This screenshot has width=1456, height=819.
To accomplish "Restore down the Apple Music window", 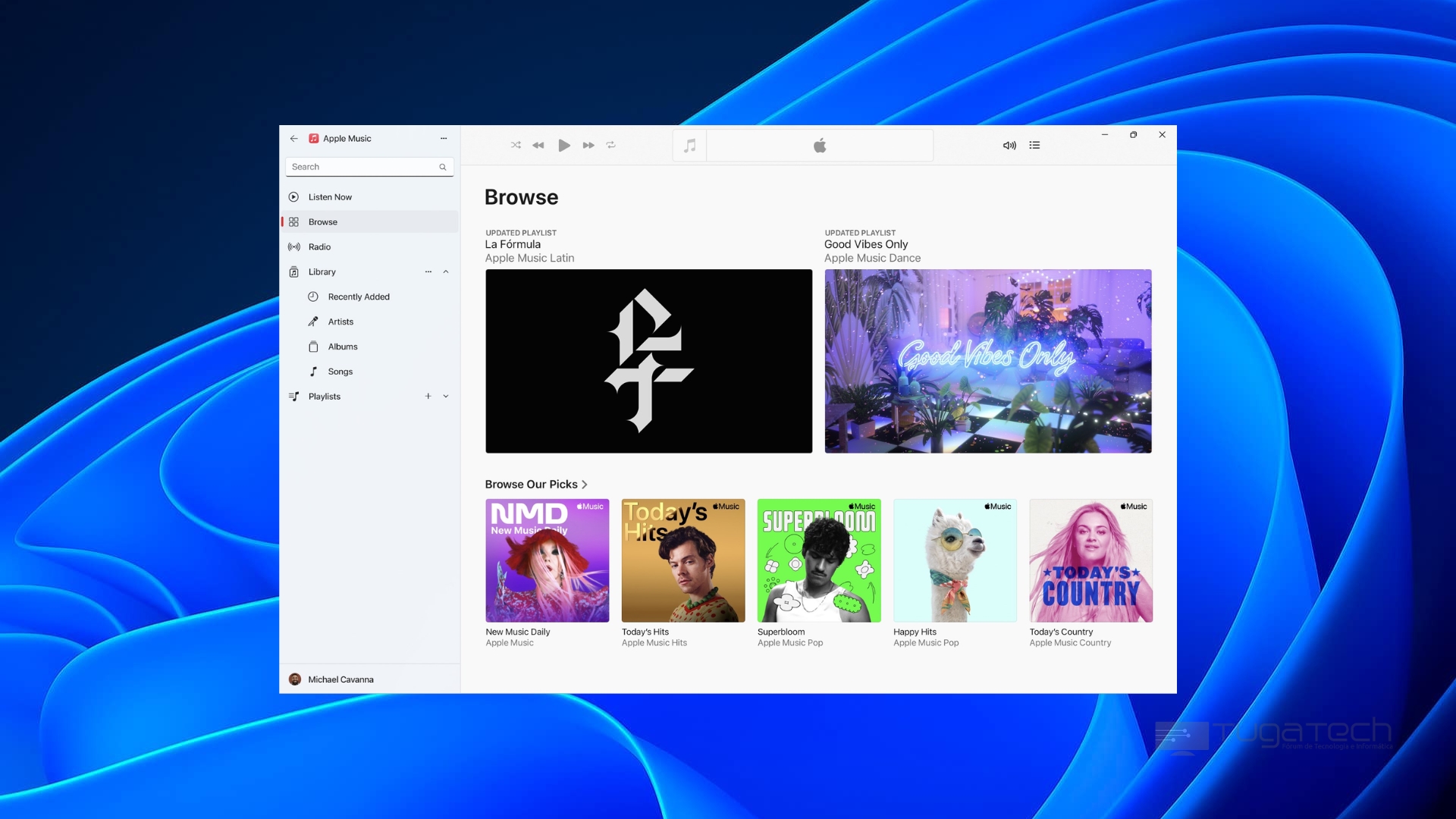I will pos(1133,135).
